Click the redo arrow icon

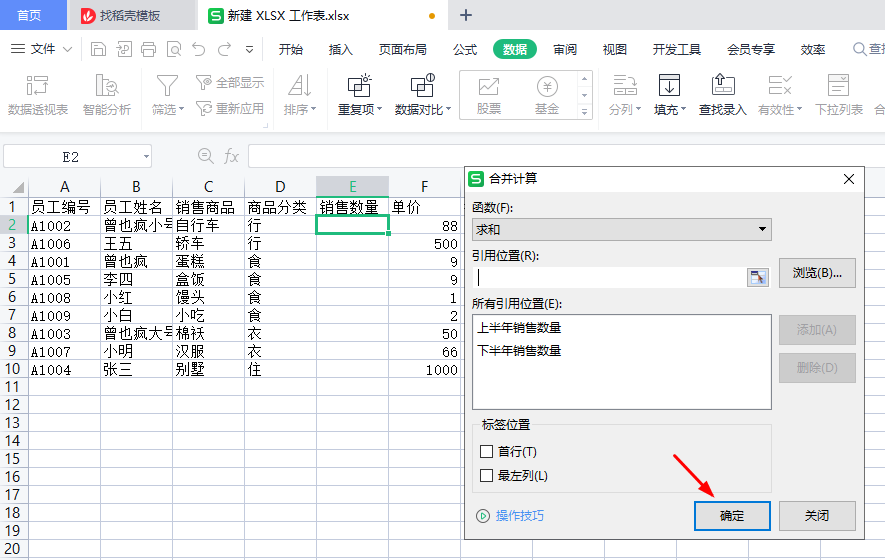224,49
